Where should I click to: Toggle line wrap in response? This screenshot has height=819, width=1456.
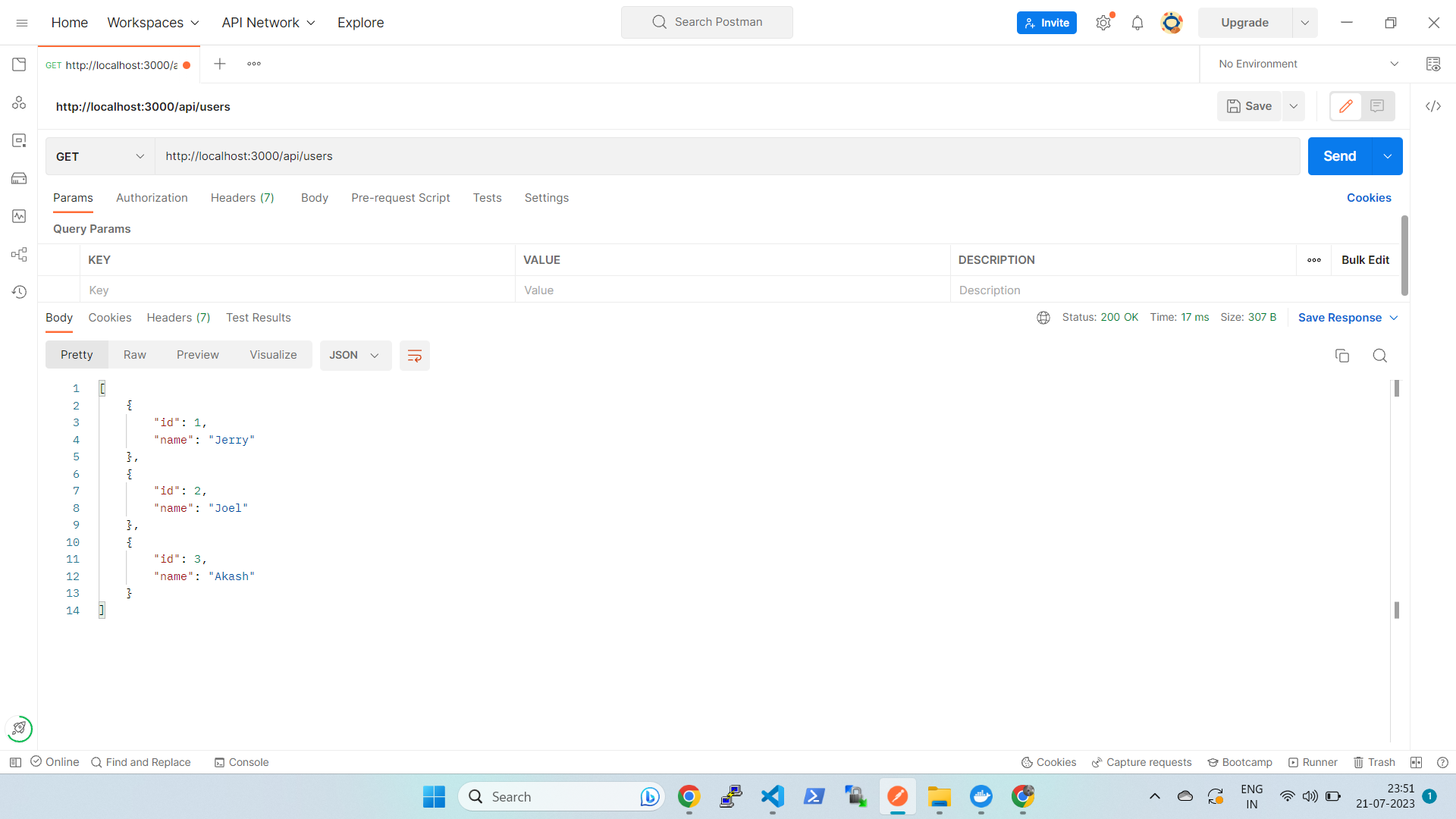414,356
